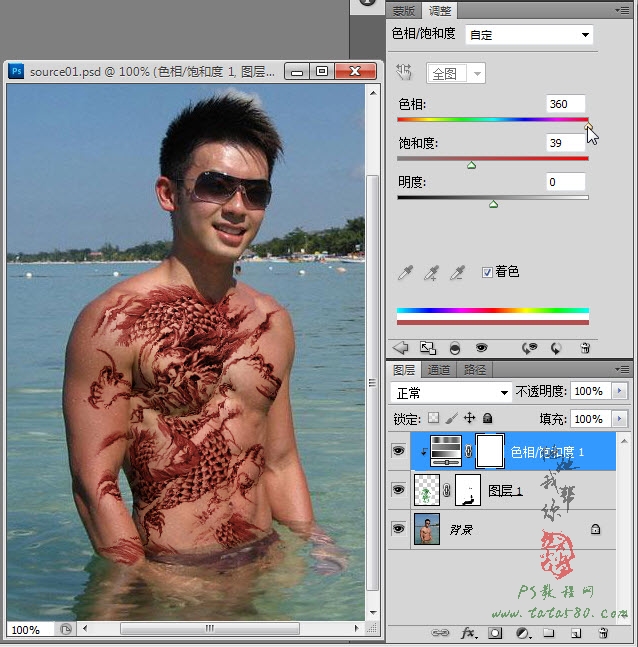Switch to the 路径 tab
The height and width of the screenshot is (647, 638).
click(474, 370)
